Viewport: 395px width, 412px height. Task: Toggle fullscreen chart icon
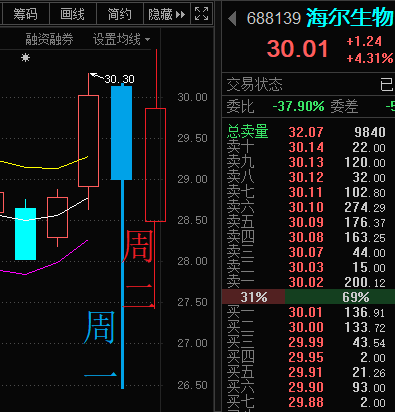(x=201, y=14)
